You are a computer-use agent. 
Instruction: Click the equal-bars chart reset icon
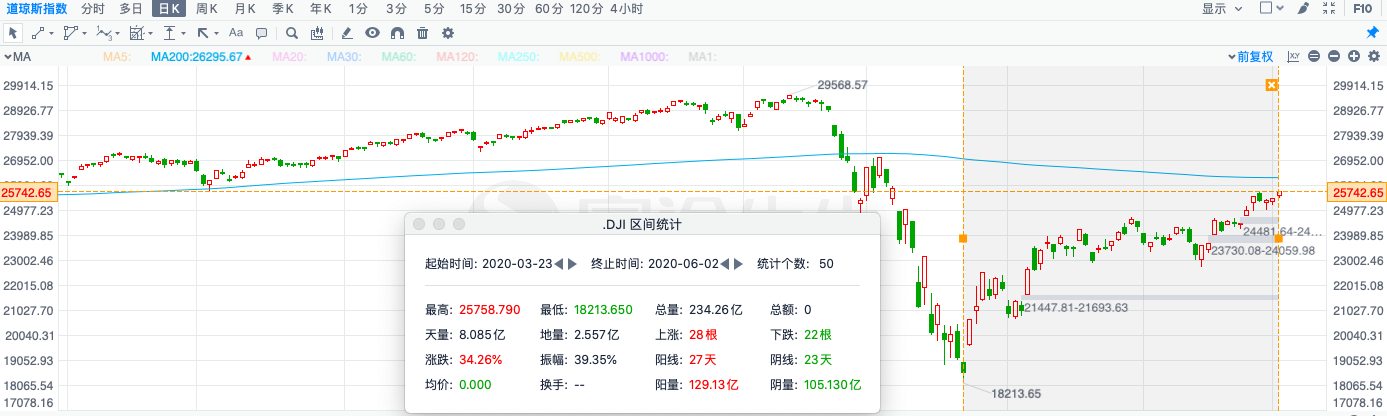[x=1314, y=56]
